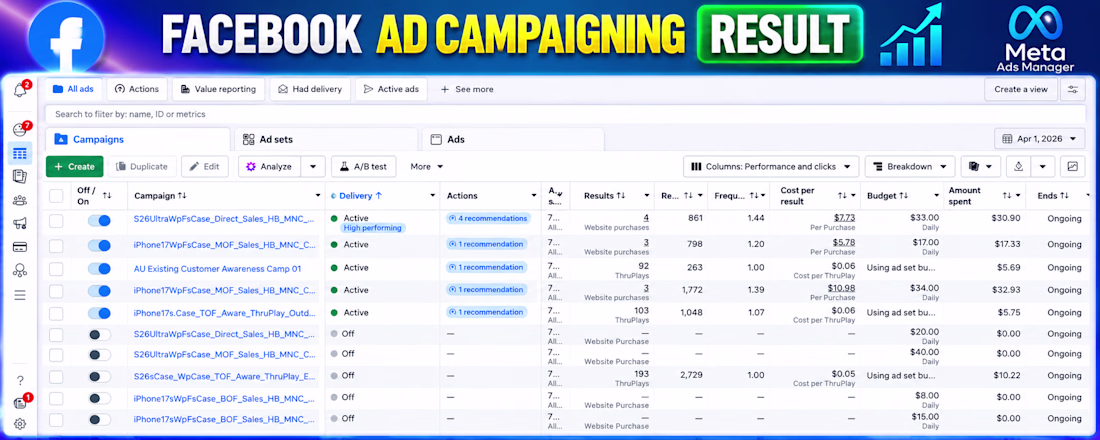Select the Campaigns table icon in sidebar
Screen dimensions: 1100x440
[20, 153]
